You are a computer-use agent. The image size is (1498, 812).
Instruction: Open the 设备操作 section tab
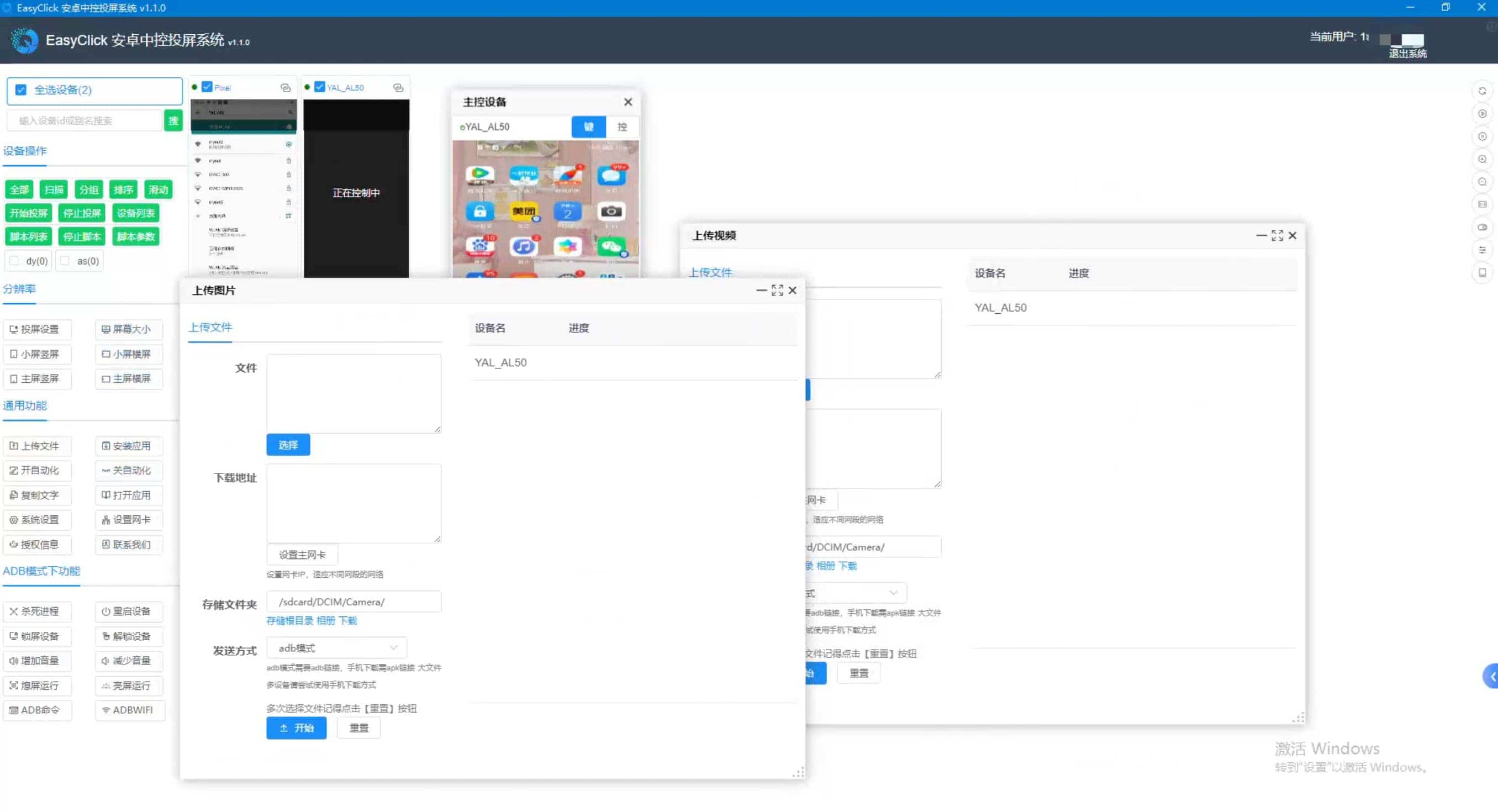[x=25, y=151]
